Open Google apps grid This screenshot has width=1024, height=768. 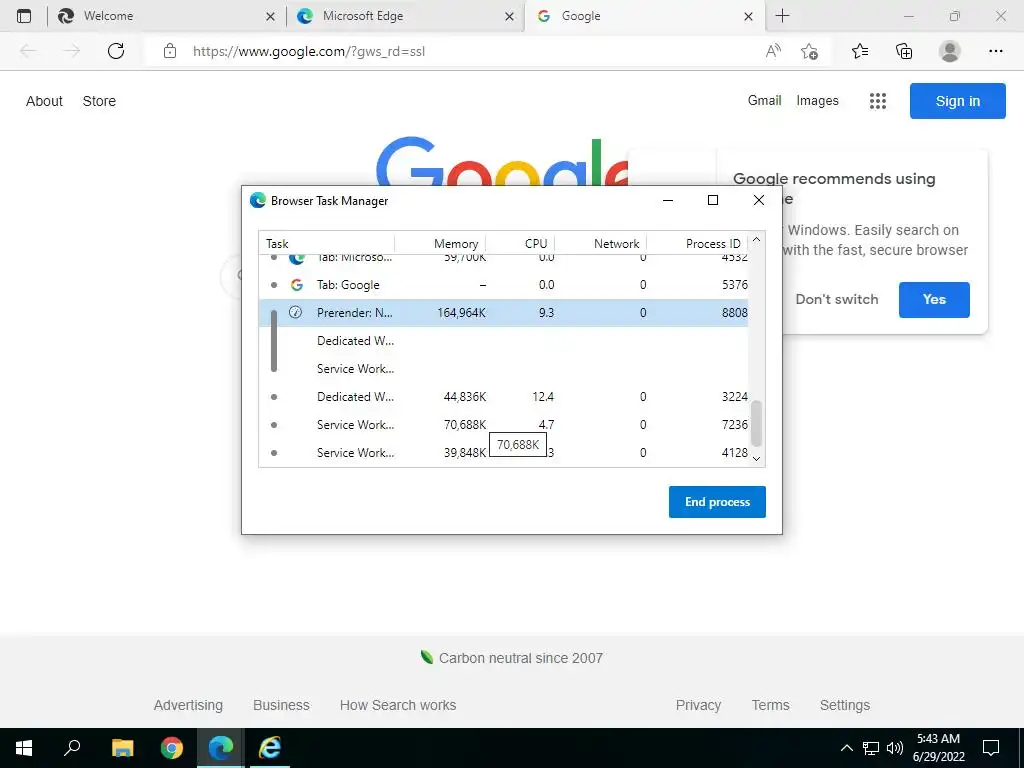(x=878, y=101)
